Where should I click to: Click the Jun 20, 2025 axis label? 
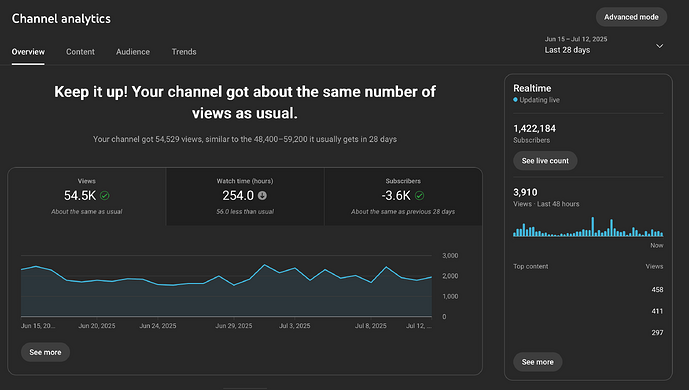tap(97, 326)
